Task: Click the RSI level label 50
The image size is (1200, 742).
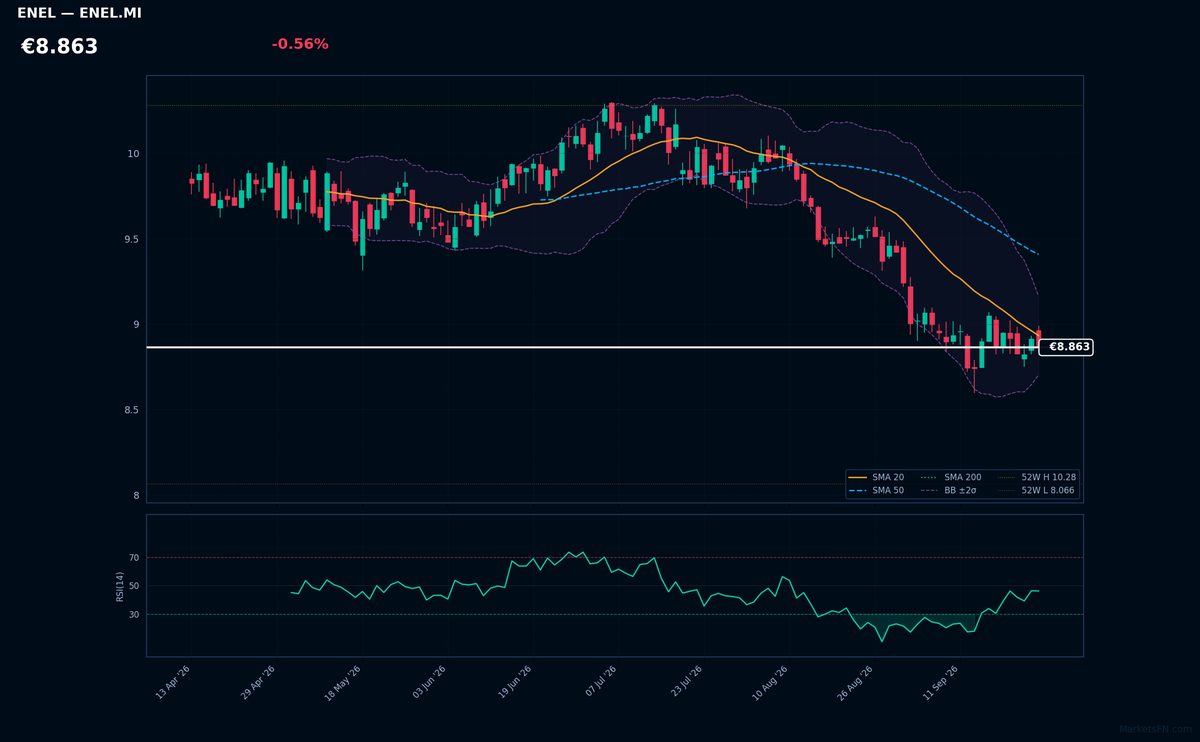Action: [x=134, y=586]
